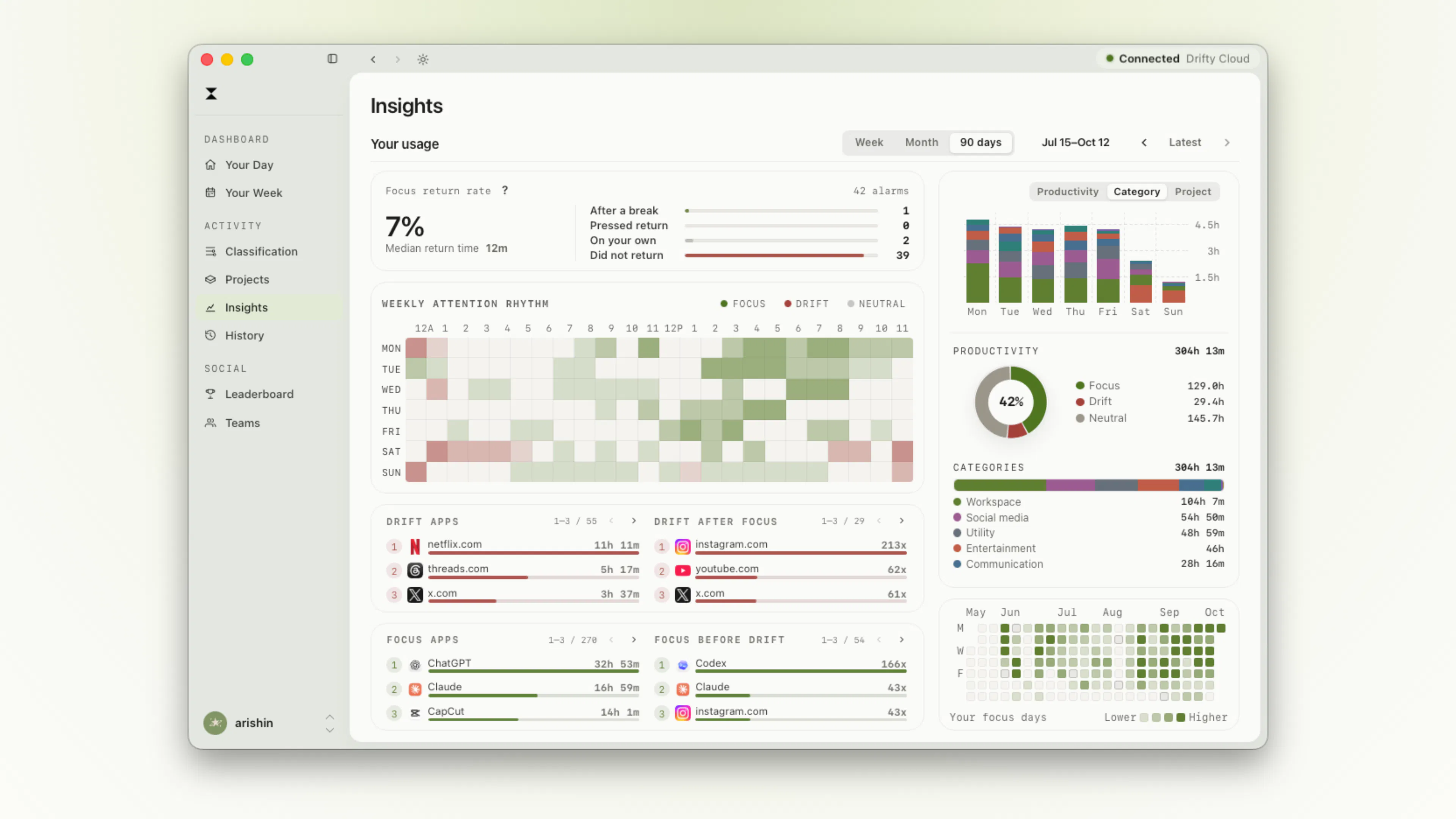Click the Connected Drifty Cloud status
This screenshot has width=1456, height=819.
(x=1178, y=59)
